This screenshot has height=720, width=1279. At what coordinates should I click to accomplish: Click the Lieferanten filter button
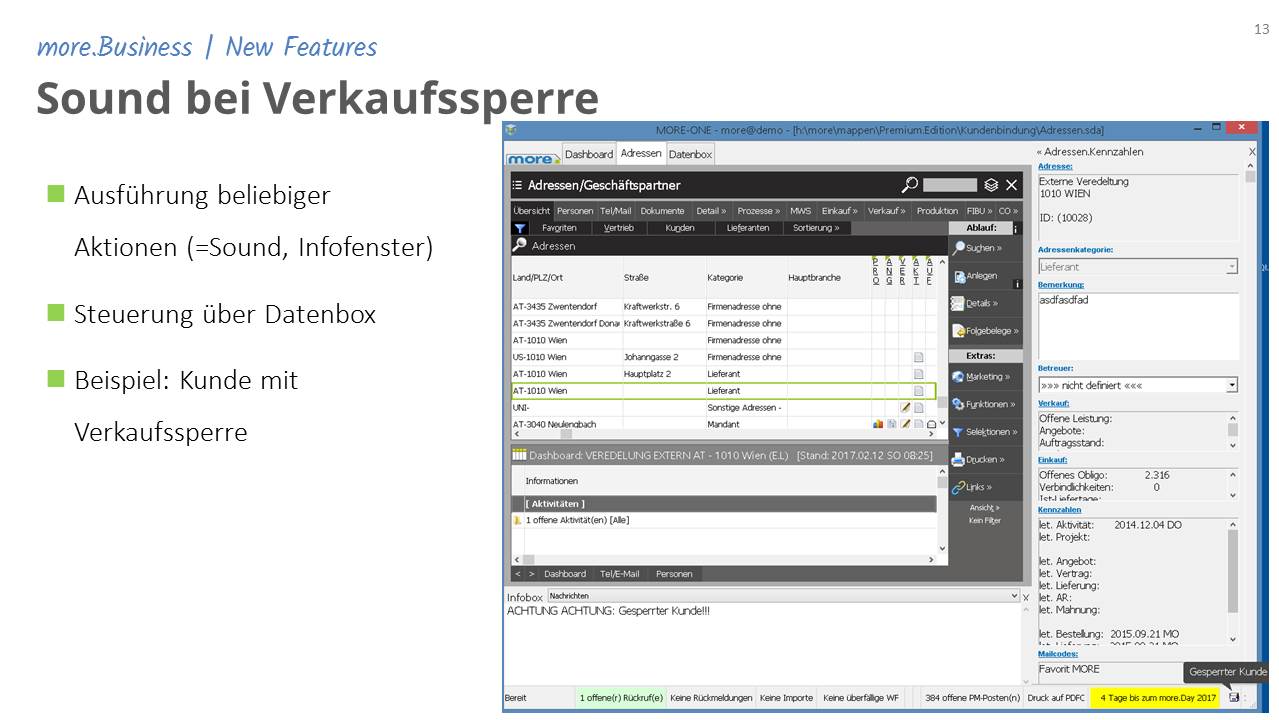pos(748,228)
